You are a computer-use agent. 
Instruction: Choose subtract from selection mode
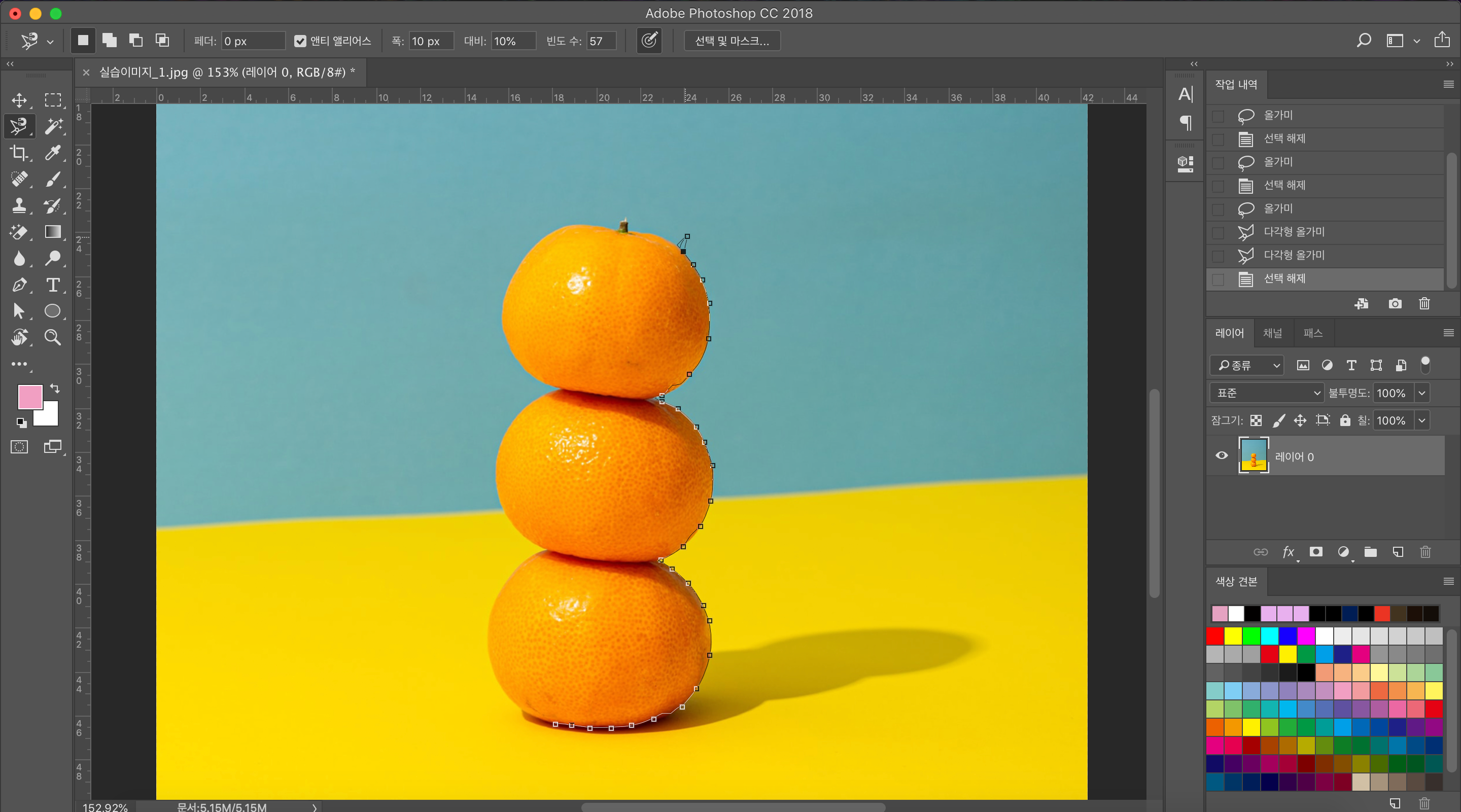(x=135, y=40)
